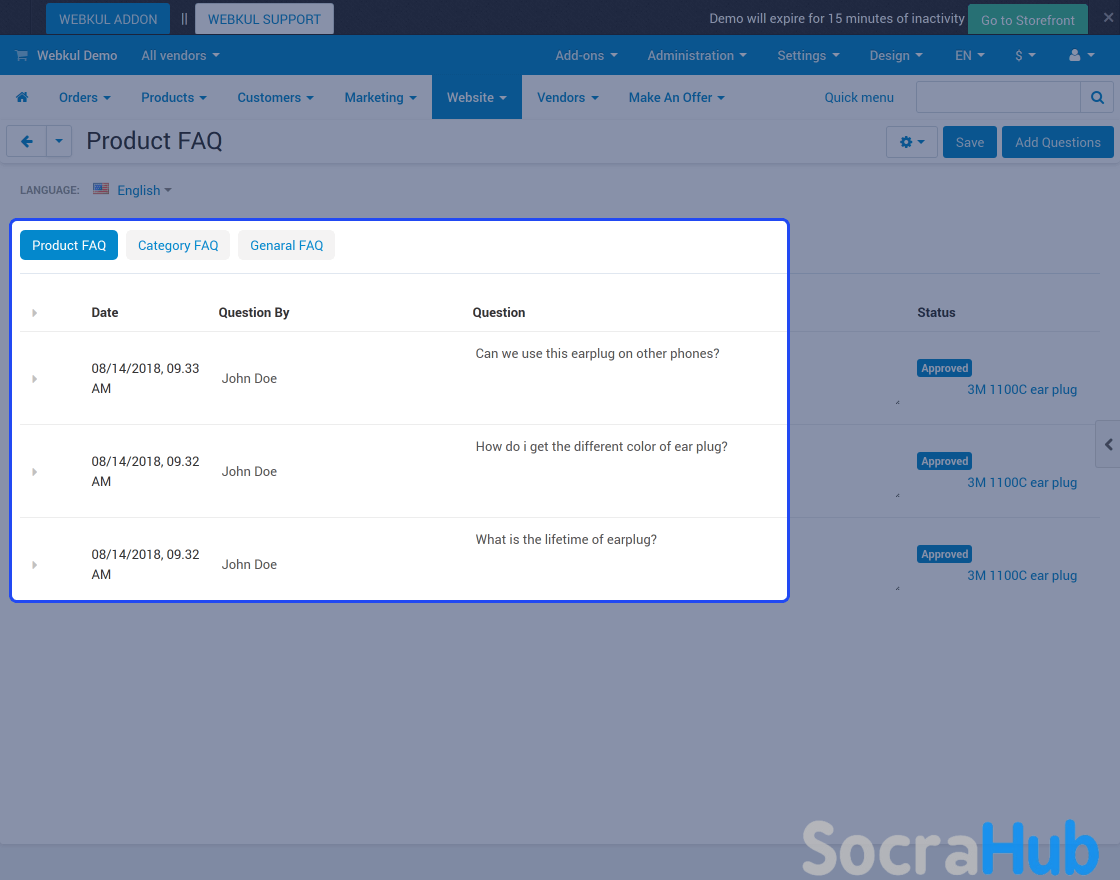This screenshot has width=1120, height=880.
Task: Open the English language dropdown
Action: 143,190
